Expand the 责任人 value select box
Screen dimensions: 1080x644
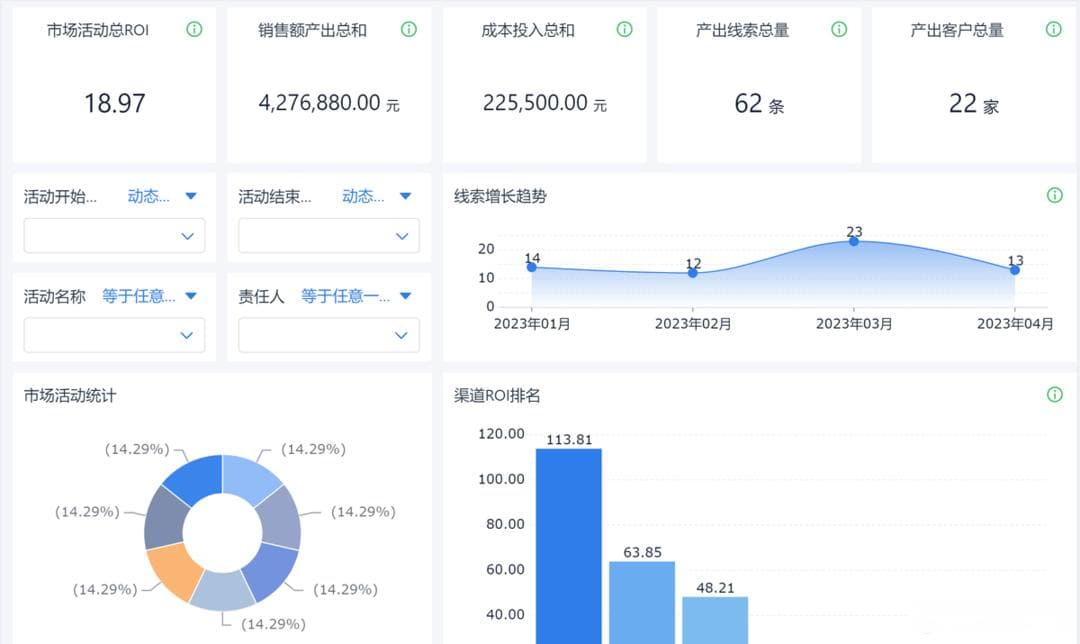(x=329, y=335)
